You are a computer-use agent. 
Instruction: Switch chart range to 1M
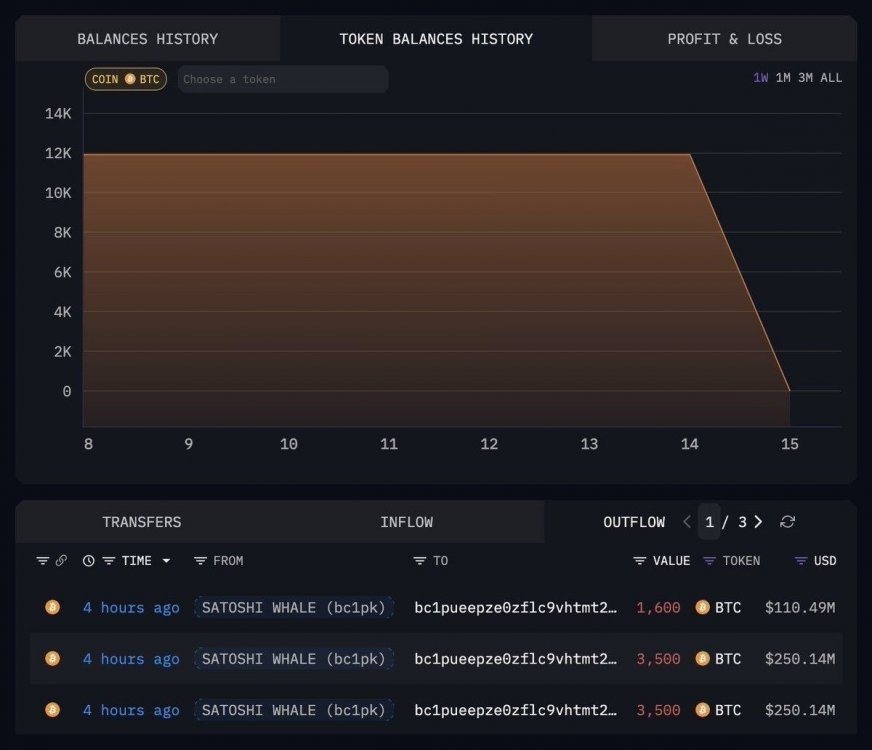[x=783, y=78]
